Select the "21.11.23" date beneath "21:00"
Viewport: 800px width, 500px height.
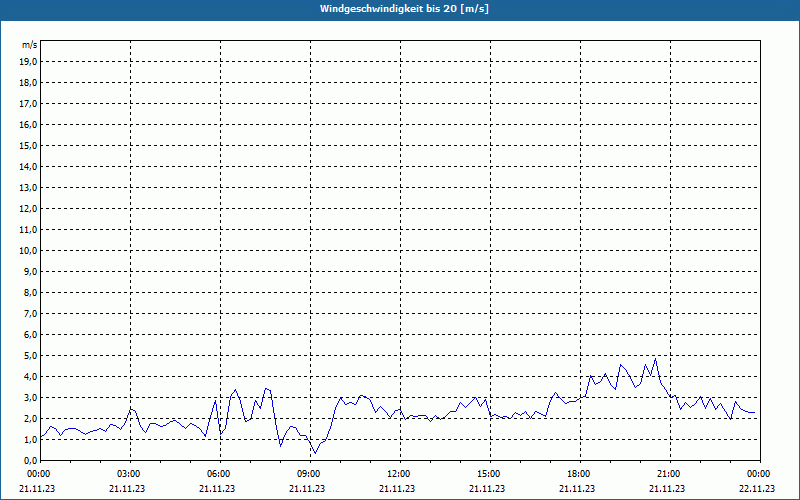[x=667, y=488]
